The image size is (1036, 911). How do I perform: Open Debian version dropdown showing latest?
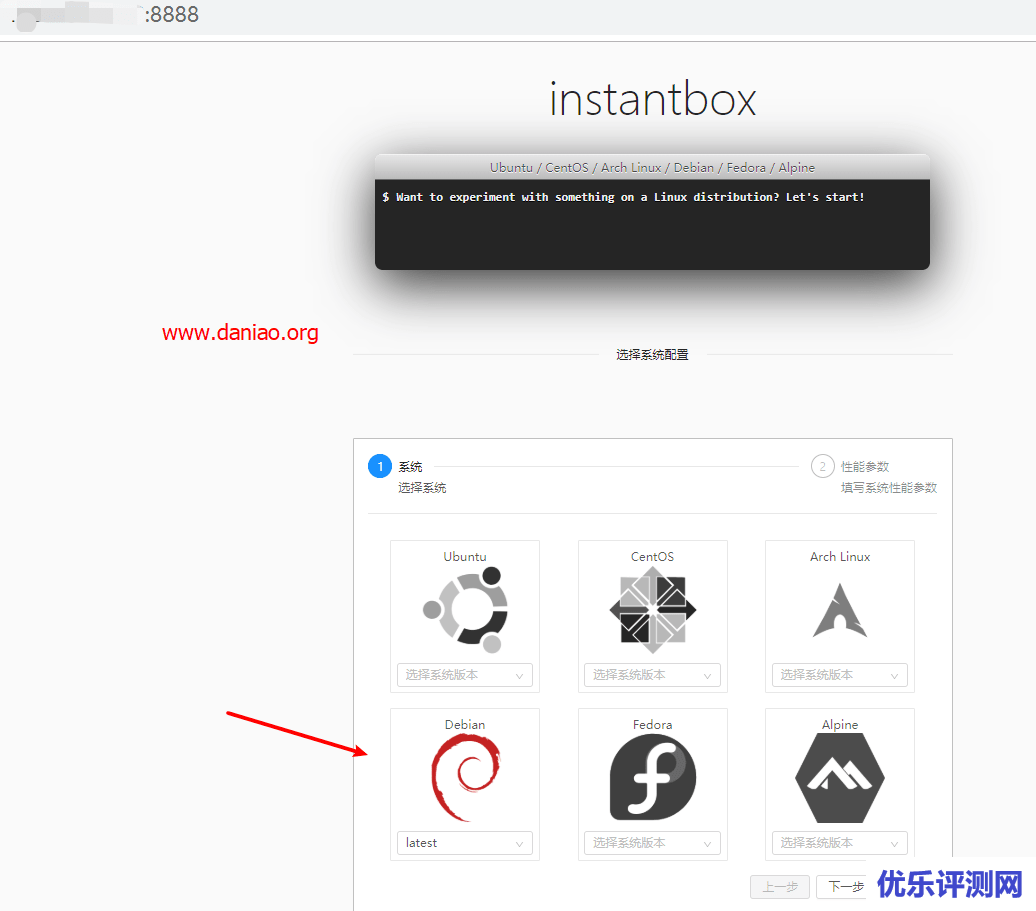point(464,843)
